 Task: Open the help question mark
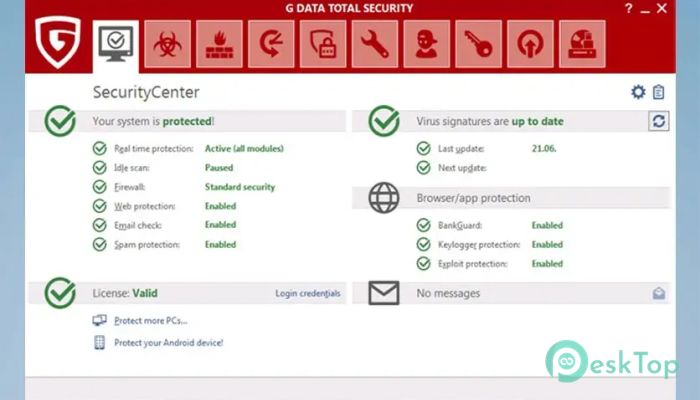tap(629, 8)
